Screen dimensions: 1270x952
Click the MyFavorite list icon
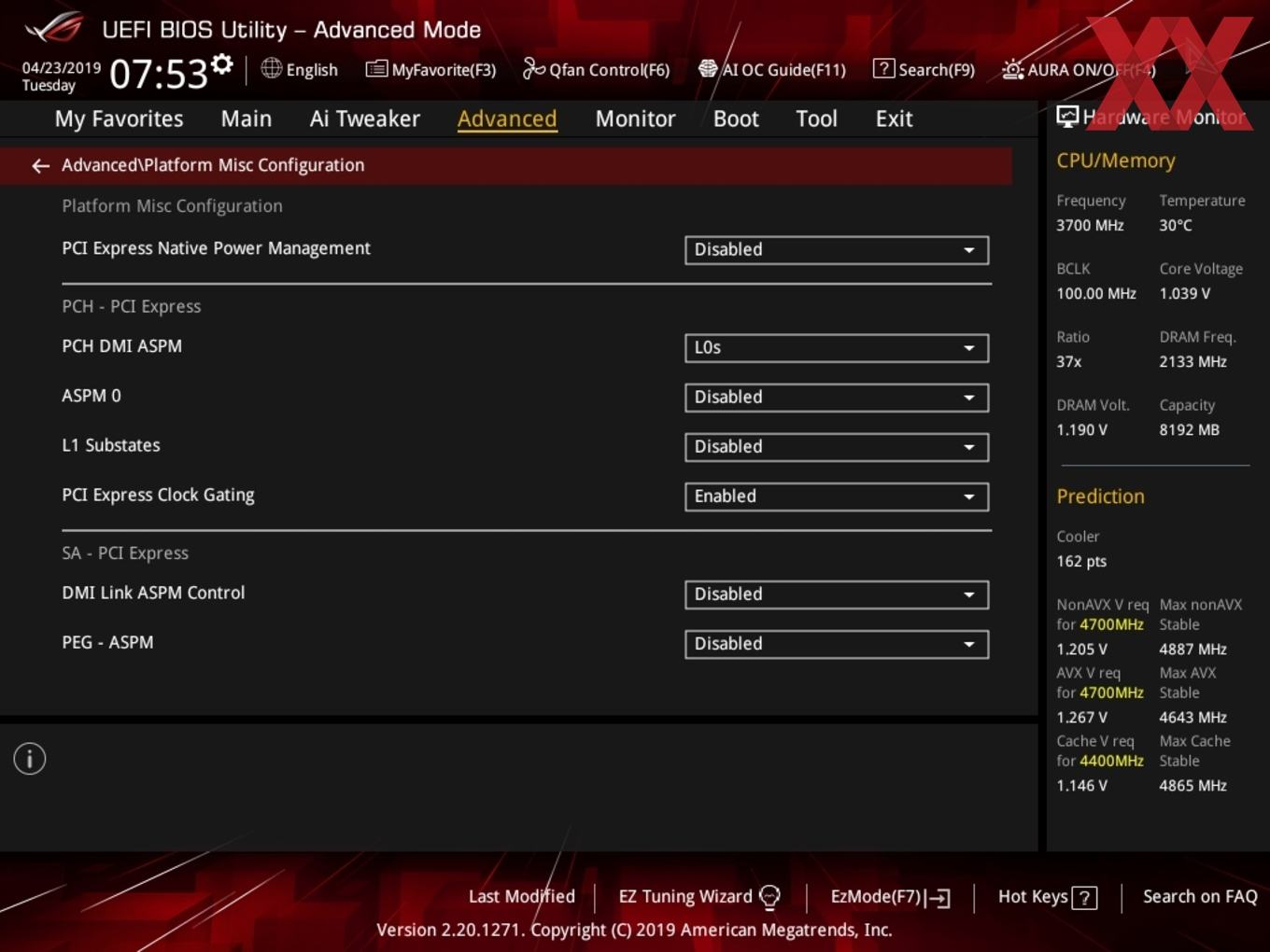click(x=376, y=69)
